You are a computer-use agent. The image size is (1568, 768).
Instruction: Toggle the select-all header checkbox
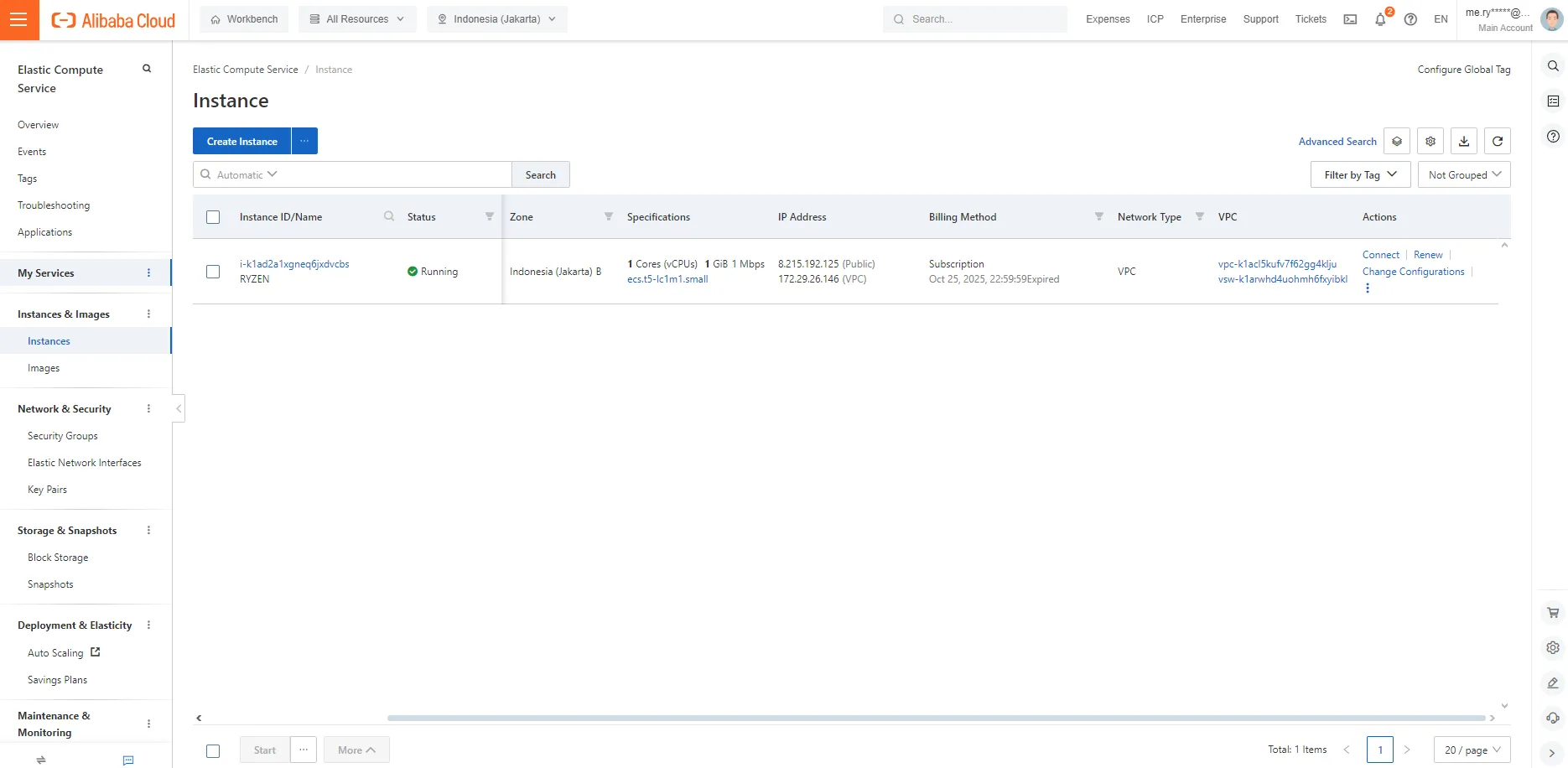coord(213,217)
